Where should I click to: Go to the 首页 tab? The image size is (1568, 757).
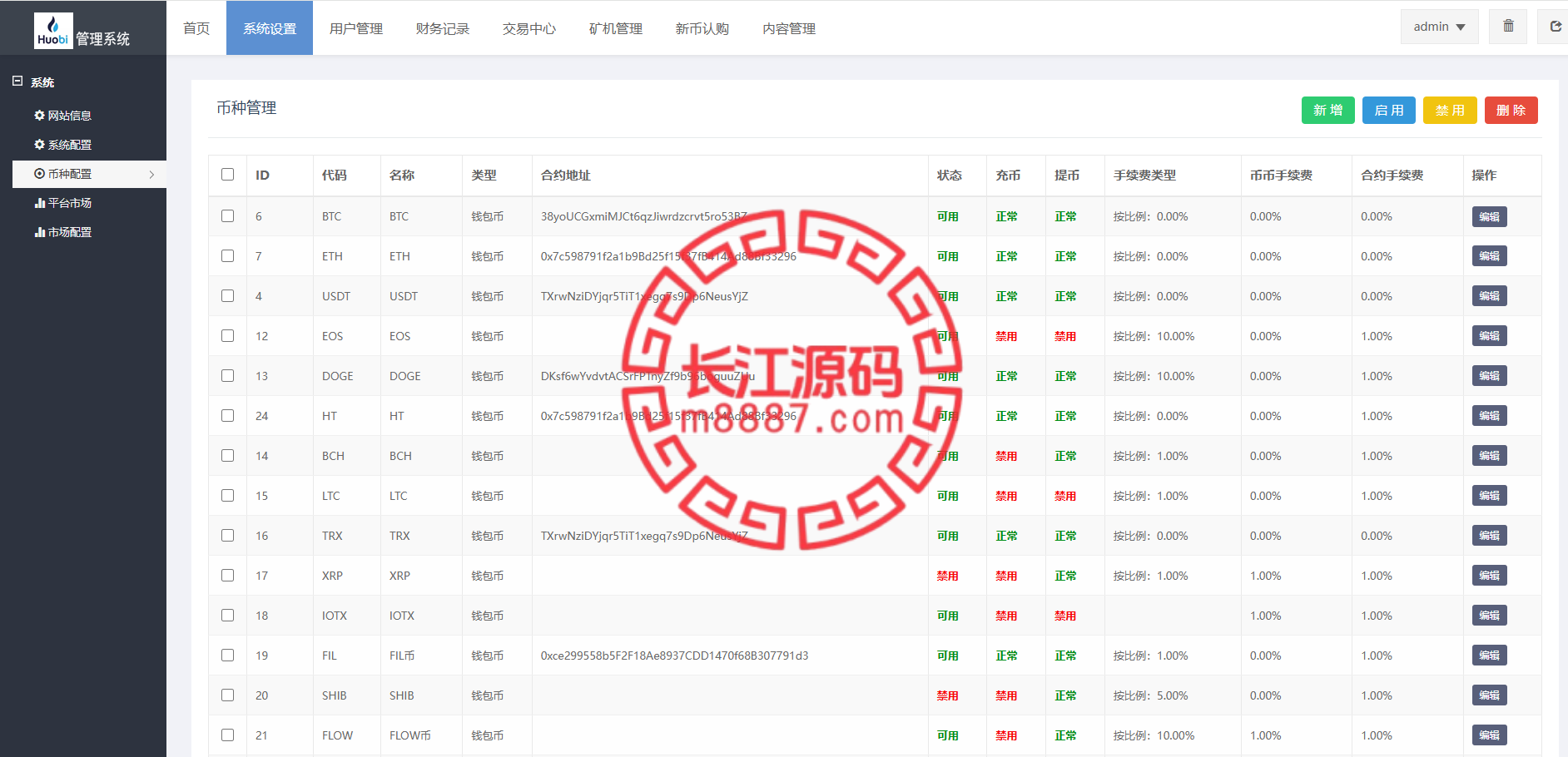point(196,28)
